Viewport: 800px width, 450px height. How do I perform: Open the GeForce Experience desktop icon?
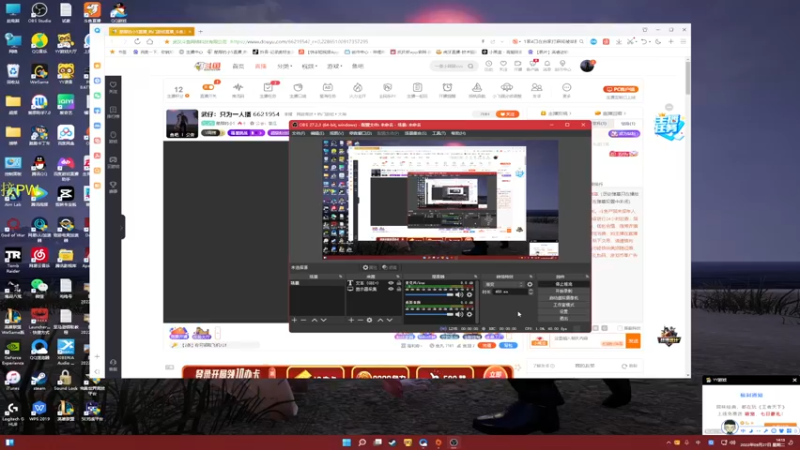pos(13,352)
